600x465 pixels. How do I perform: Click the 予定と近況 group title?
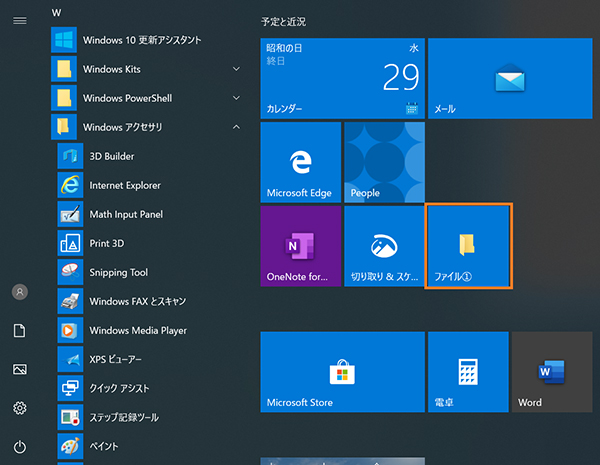284,22
